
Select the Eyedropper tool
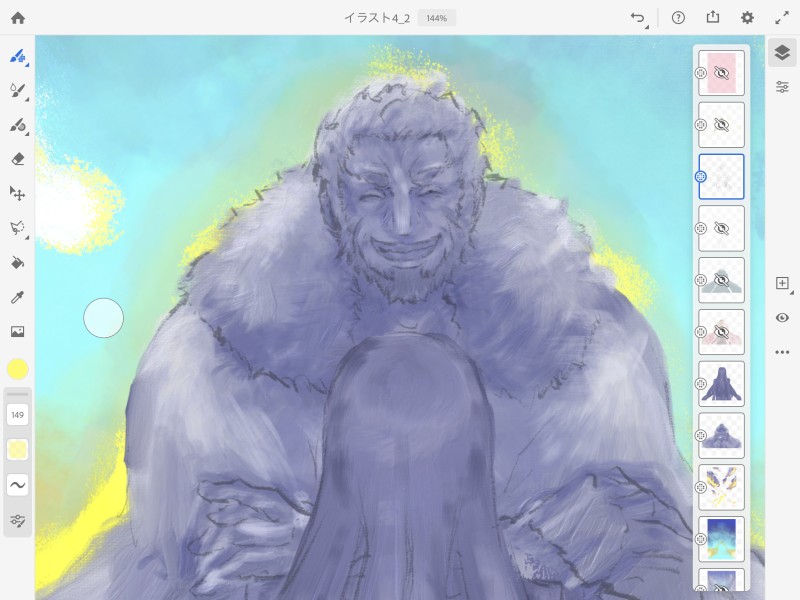point(18,297)
